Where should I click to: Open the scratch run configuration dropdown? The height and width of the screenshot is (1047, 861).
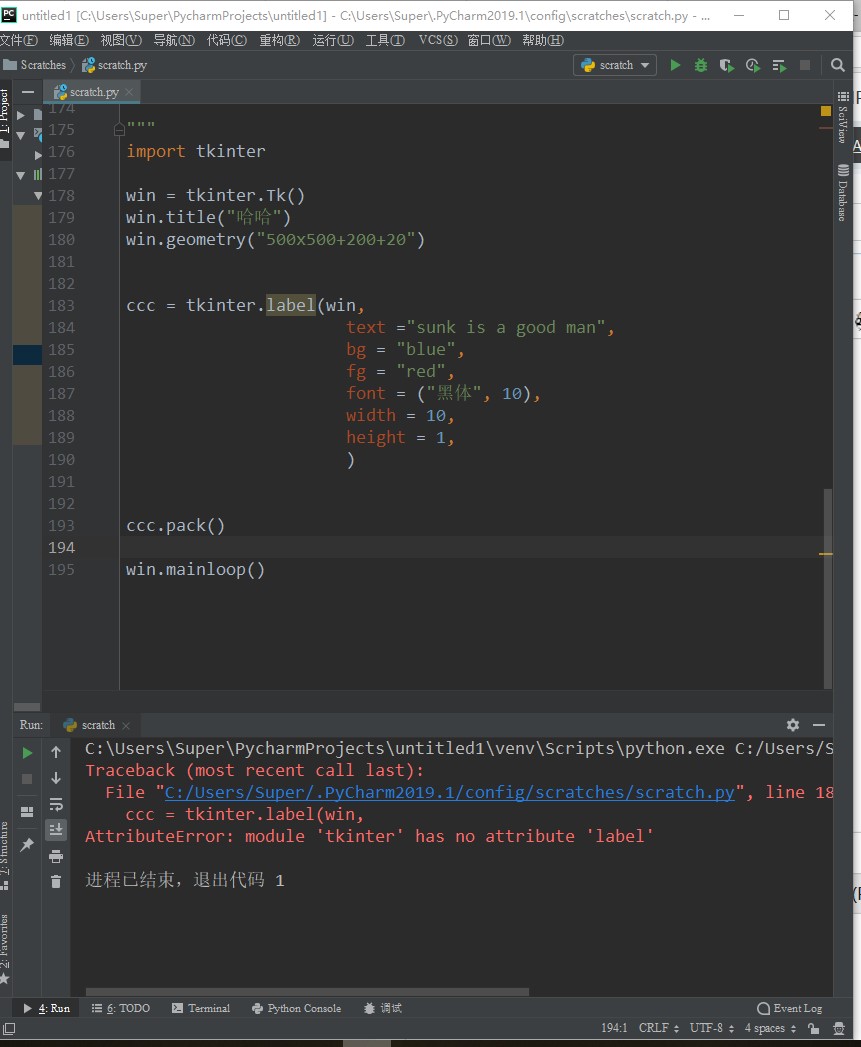tap(615, 65)
